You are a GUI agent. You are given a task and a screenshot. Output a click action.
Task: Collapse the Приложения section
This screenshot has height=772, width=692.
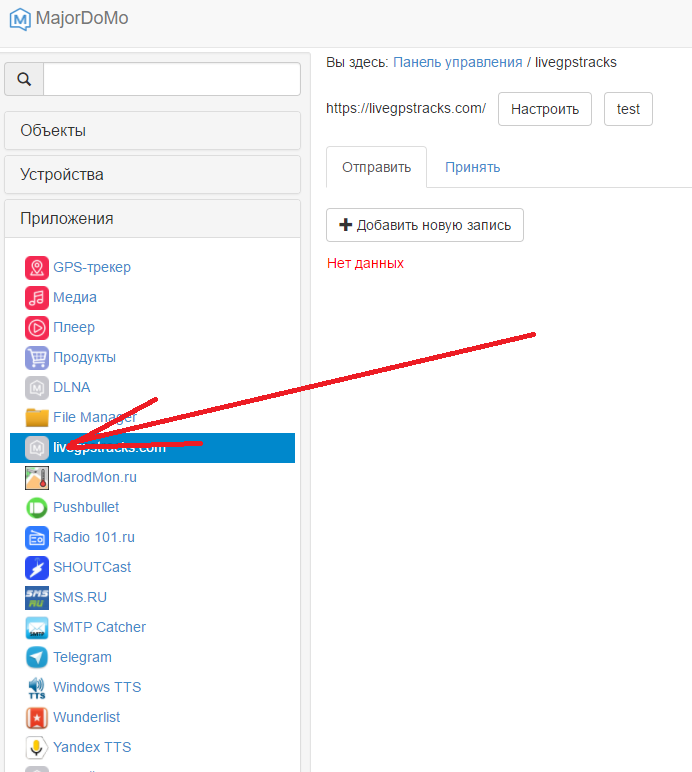[153, 219]
